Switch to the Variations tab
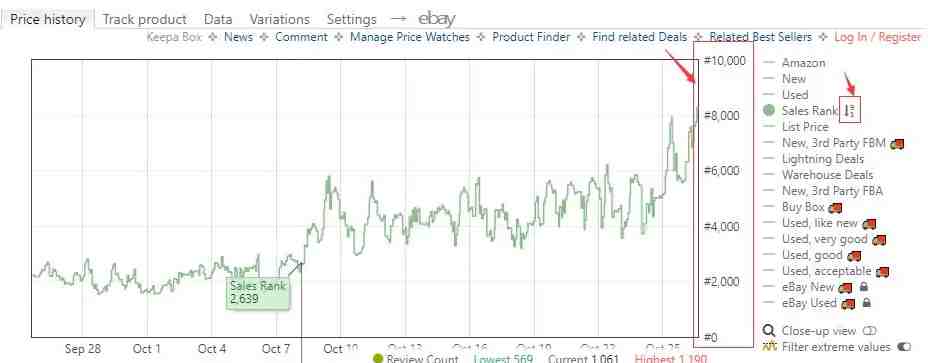Viewport: 928px width, 363px height. click(279, 19)
